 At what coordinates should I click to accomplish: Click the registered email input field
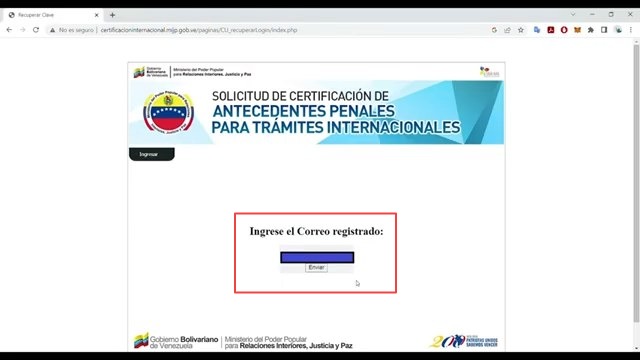tap(317, 257)
